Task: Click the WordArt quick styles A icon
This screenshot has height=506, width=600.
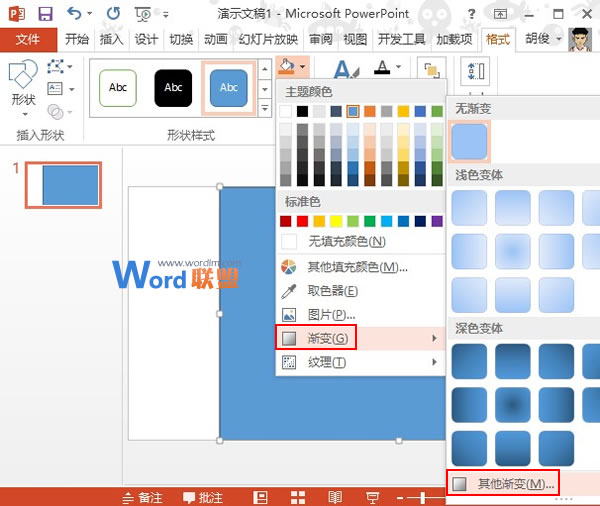Action: tap(346, 69)
